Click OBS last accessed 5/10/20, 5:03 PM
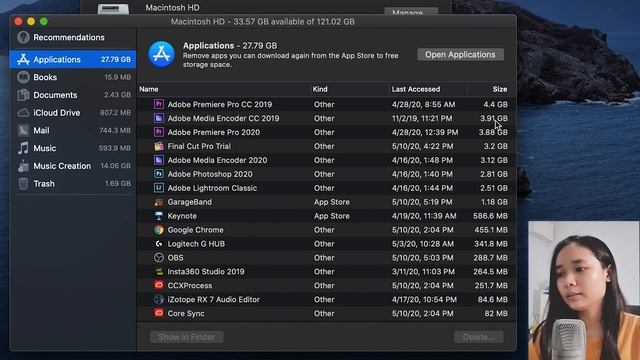The image size is (640, 360). [422, 258]
